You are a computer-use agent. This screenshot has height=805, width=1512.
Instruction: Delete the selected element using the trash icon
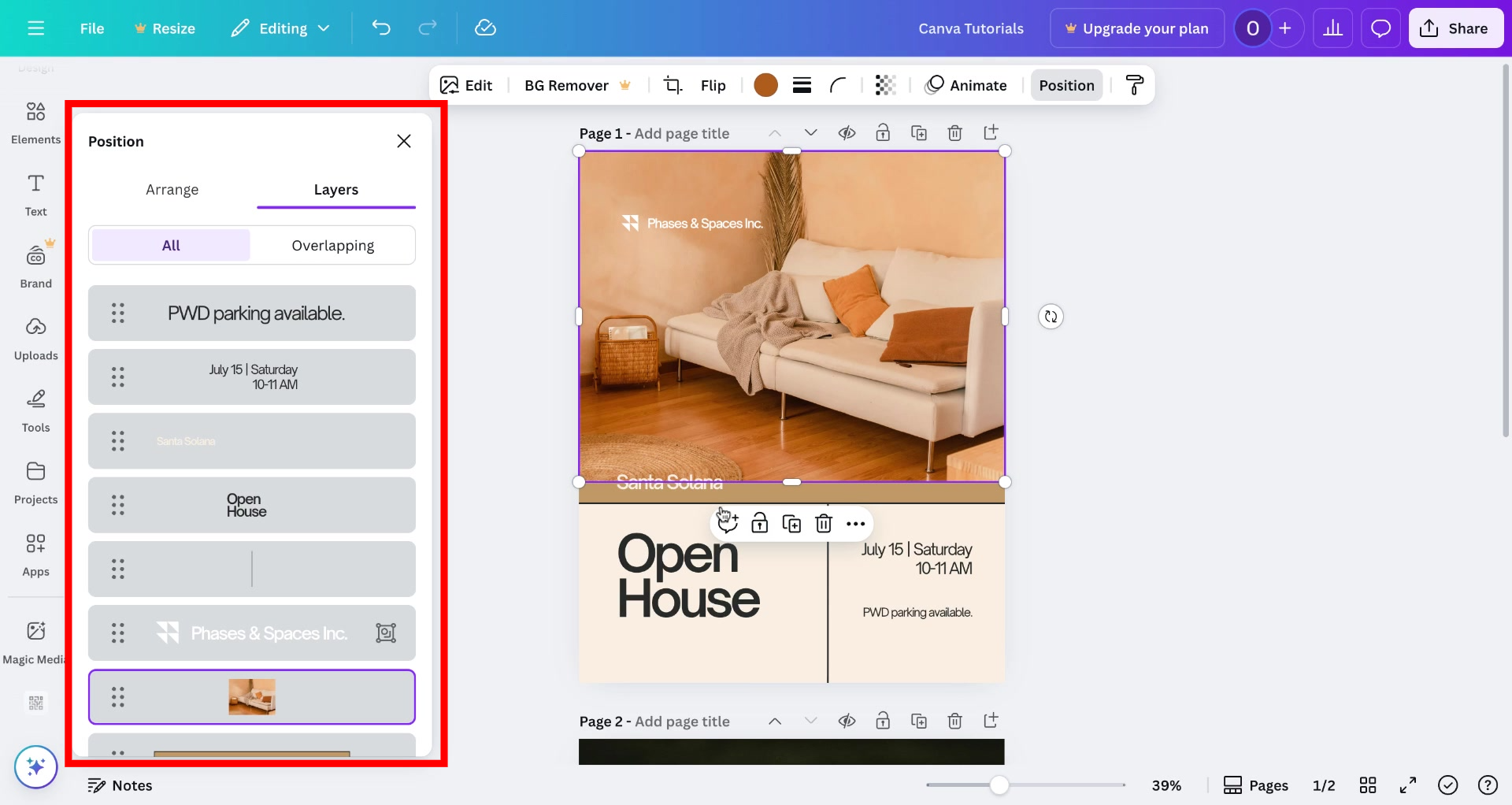click(824, 523)
